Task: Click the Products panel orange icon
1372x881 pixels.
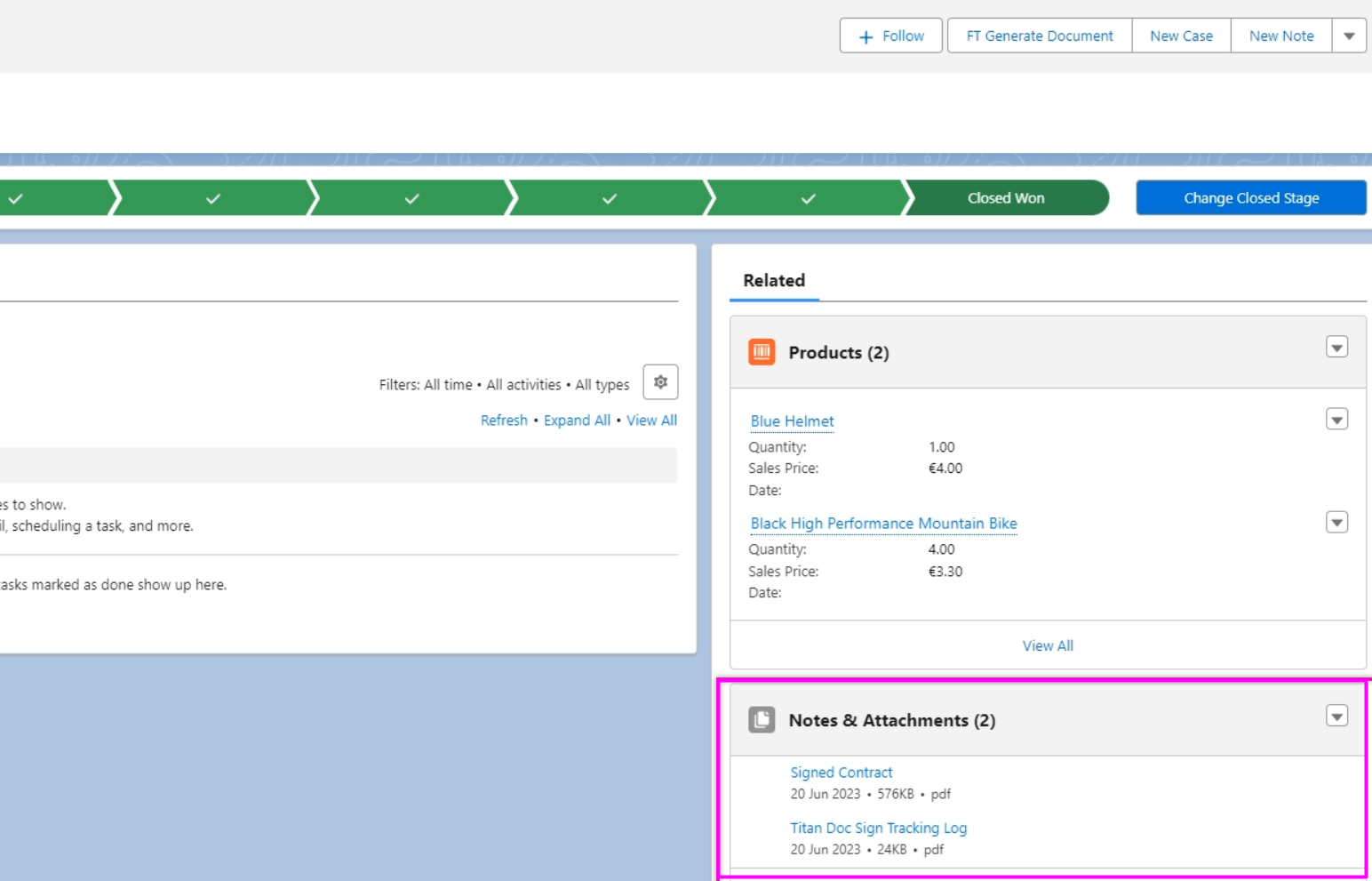Action: (x=762, y=352)
